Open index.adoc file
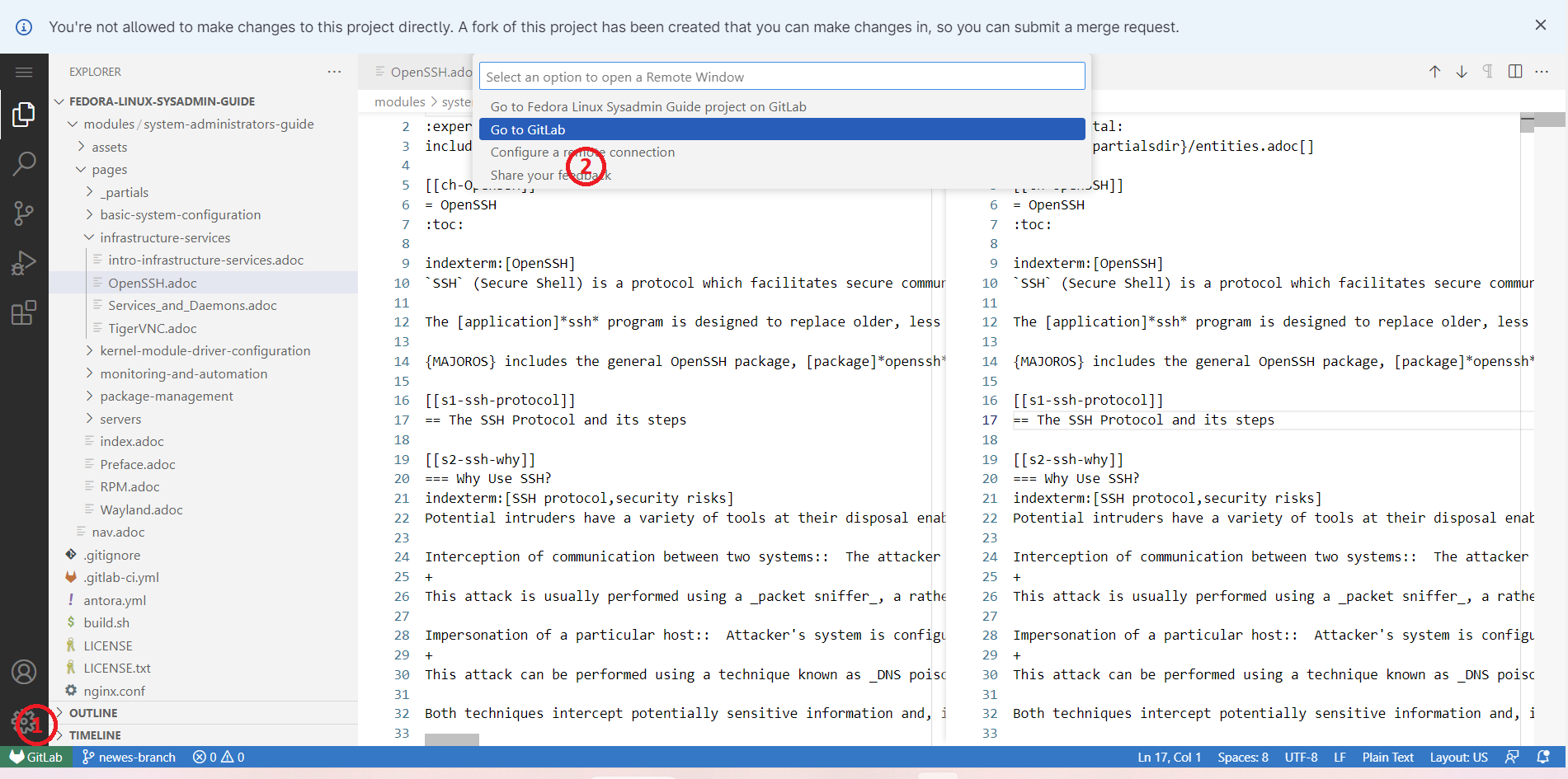This screenshot has width=1568, height=779. (203, 441)
